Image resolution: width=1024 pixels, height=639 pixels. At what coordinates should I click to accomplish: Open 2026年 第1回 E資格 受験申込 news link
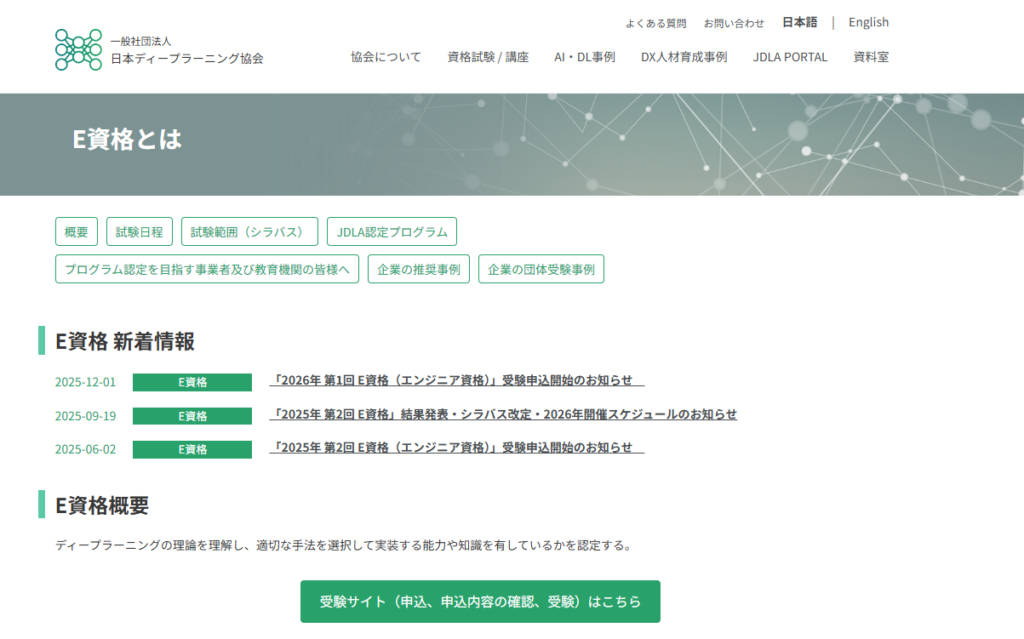[x=456, y=380]
